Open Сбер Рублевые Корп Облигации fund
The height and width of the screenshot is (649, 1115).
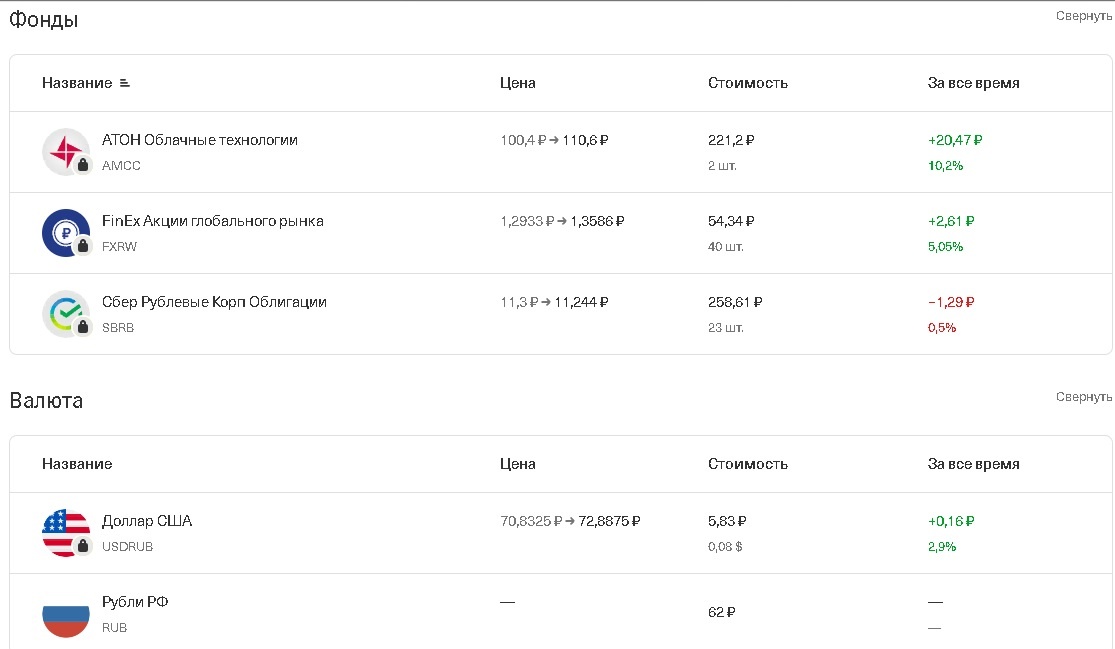click(214, 302)
